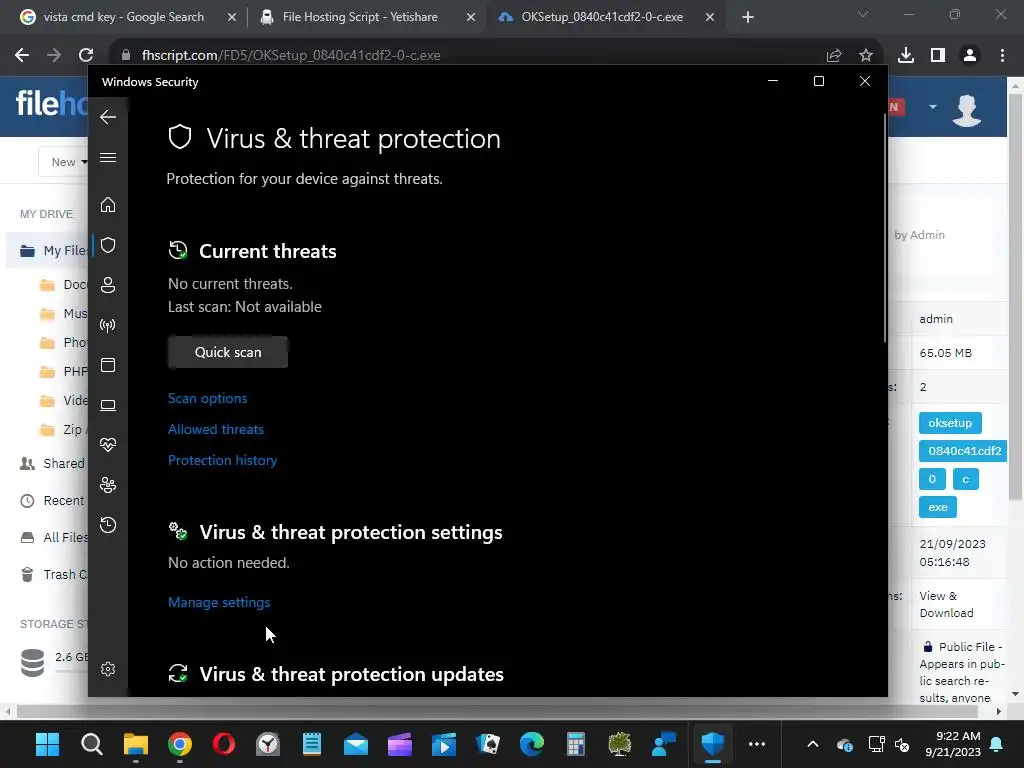Open the Windows Security hamburger menu
Screen dimensions: 1024x768
point(108,158)
